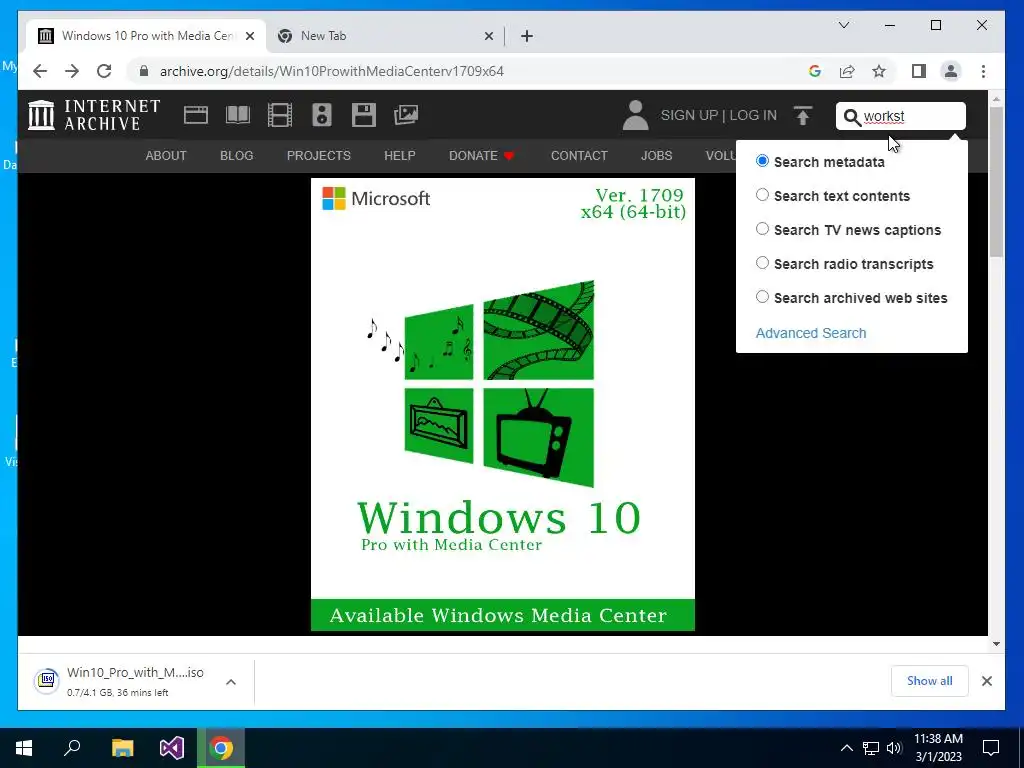Show hidden system tray icons
This screenshot has height=768, width=1024.
click(846, 748)
